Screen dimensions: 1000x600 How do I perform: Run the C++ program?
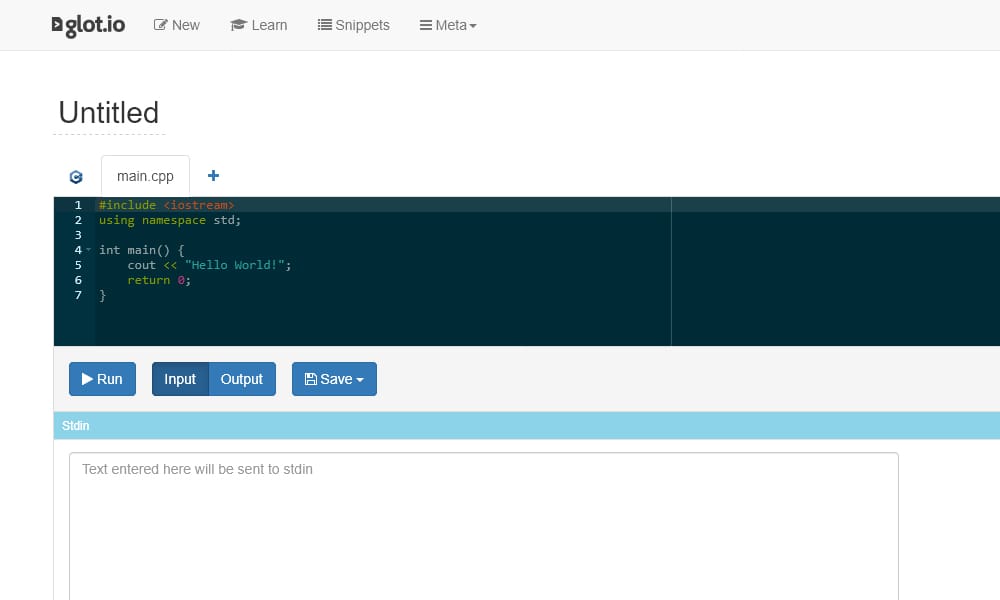102,379
